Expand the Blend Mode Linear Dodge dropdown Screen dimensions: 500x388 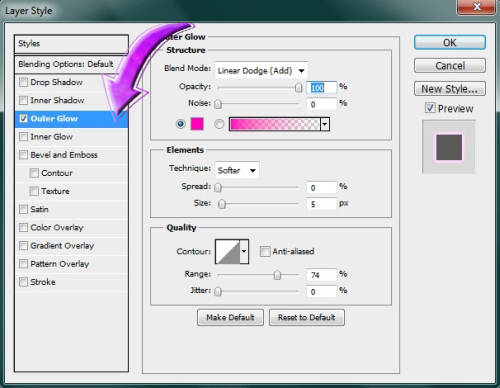pyautogui.click(x=261, y=70)
